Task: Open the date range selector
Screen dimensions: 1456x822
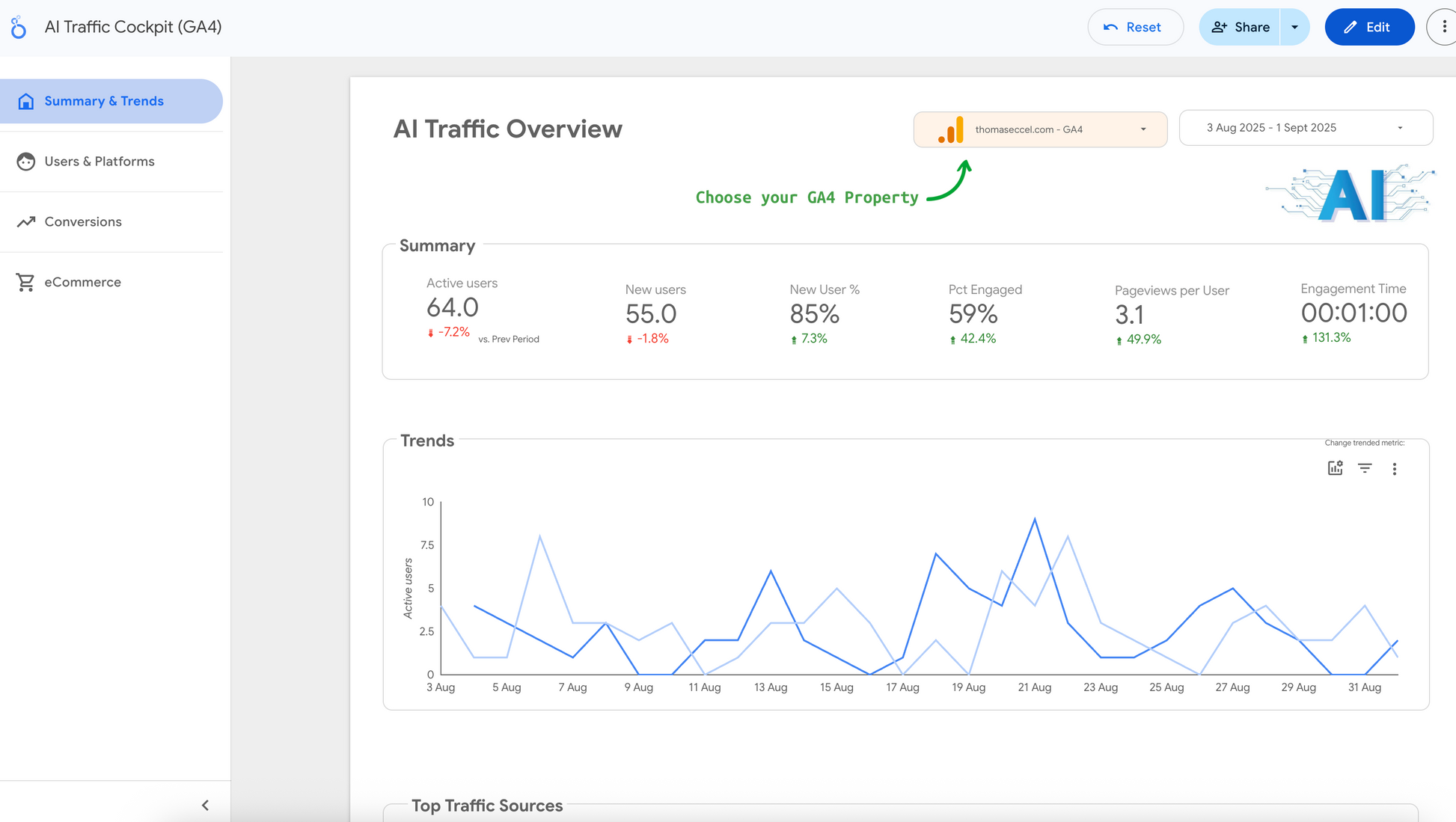Action: pos(1306,127)
